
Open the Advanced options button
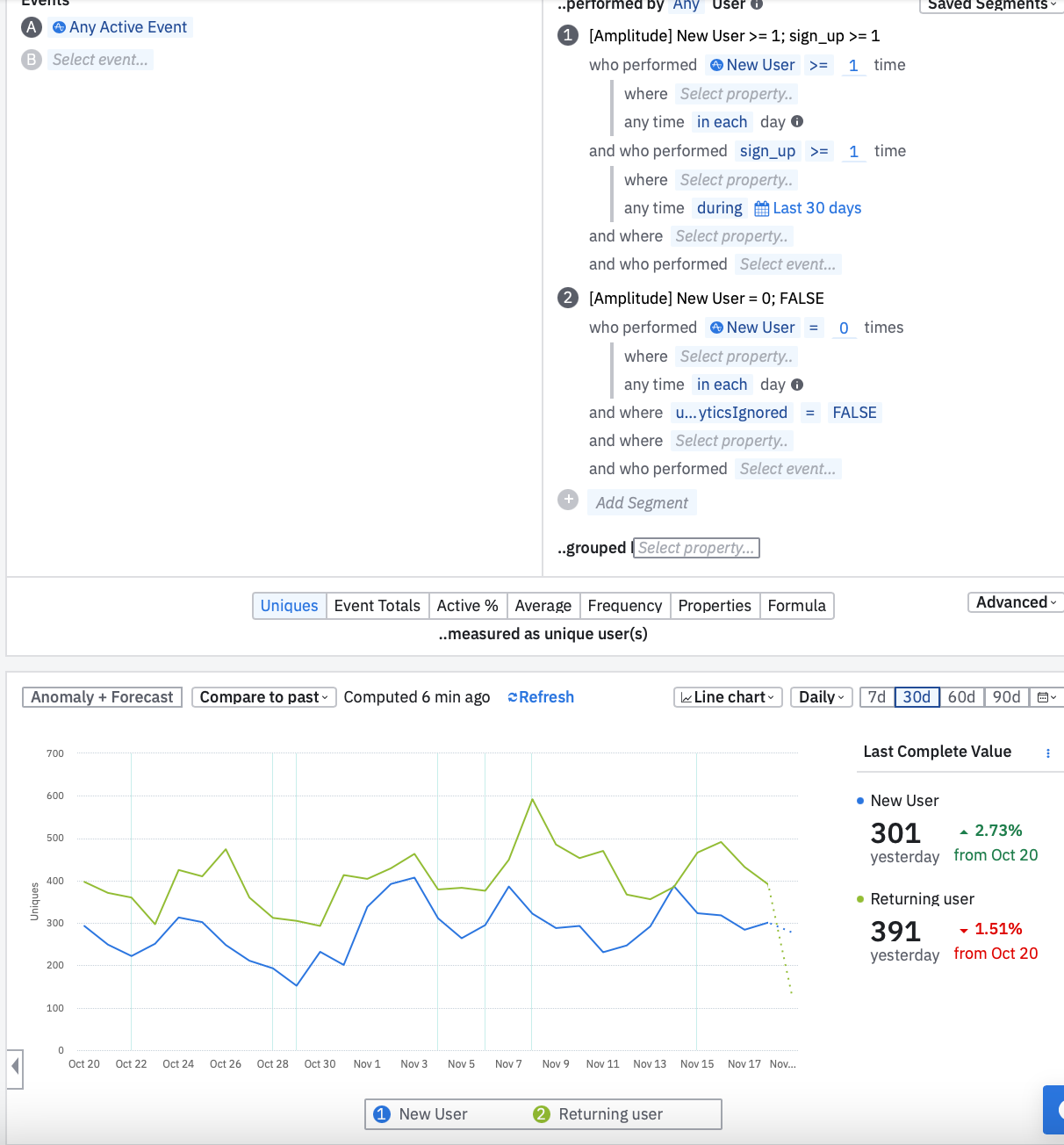(1016, 602)
